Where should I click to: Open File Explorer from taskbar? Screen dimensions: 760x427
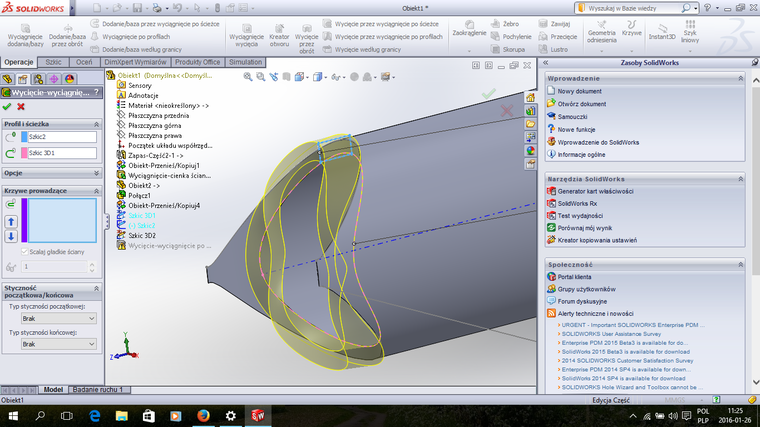tap(121, 416)
